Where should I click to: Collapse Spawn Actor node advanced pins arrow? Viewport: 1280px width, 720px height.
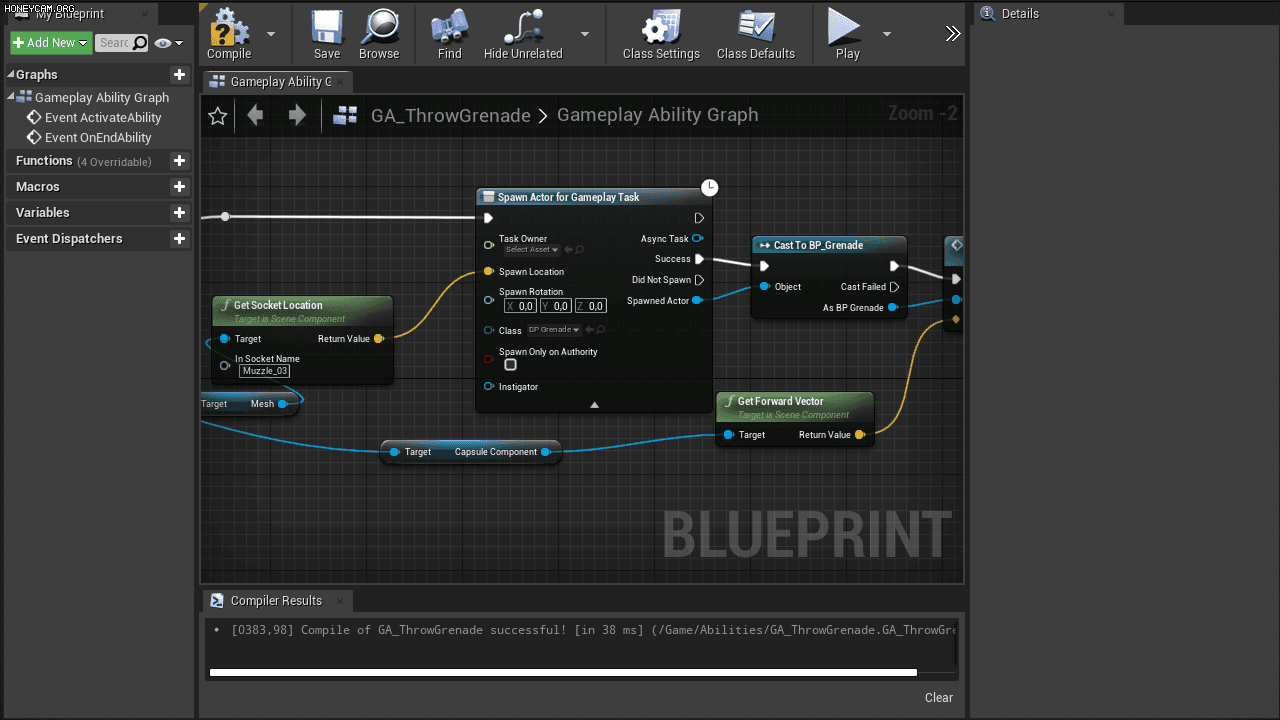594,405
